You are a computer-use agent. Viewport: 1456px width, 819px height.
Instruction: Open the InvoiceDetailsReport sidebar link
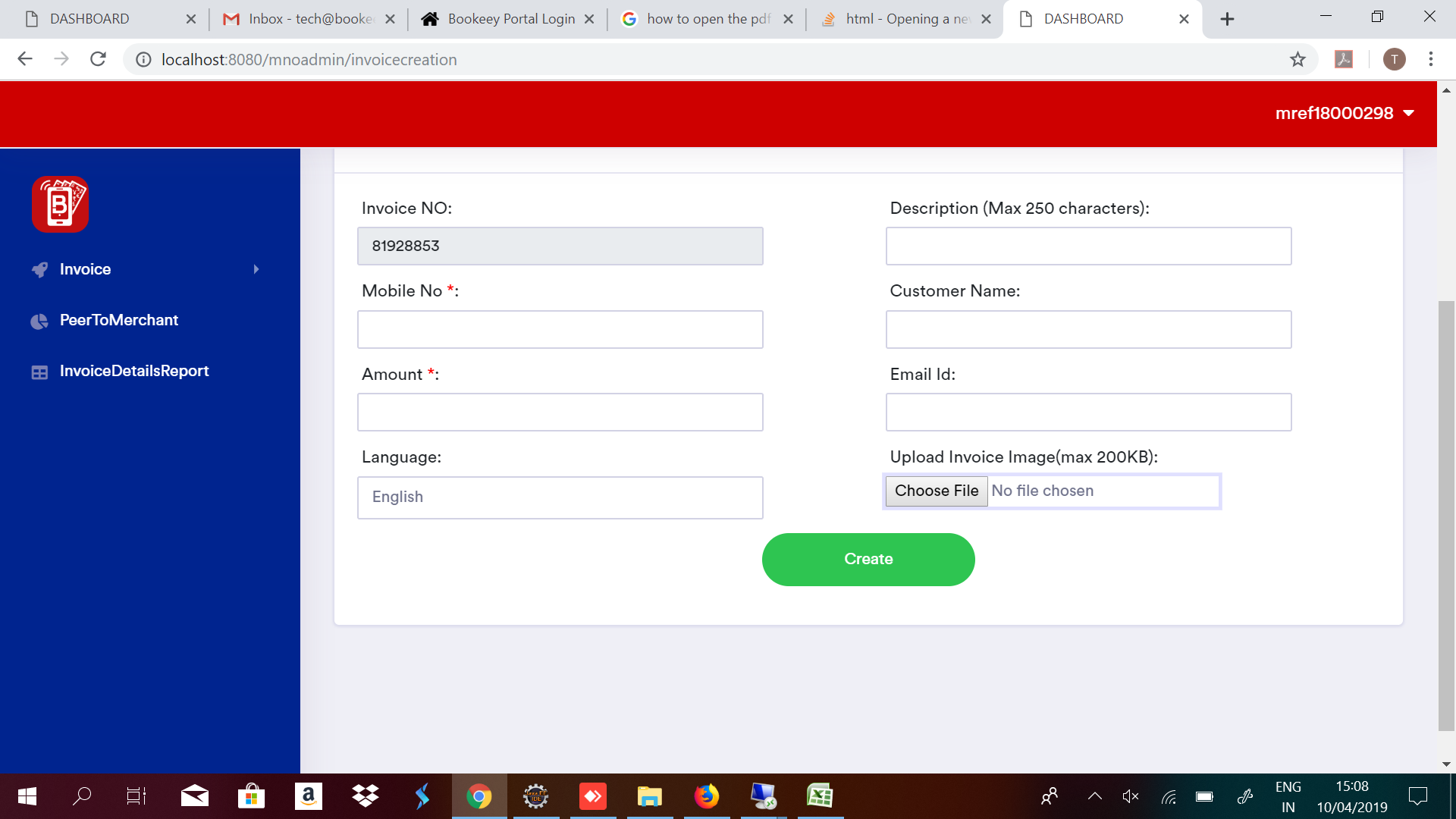pyautogui.click(x=134, y=371)
